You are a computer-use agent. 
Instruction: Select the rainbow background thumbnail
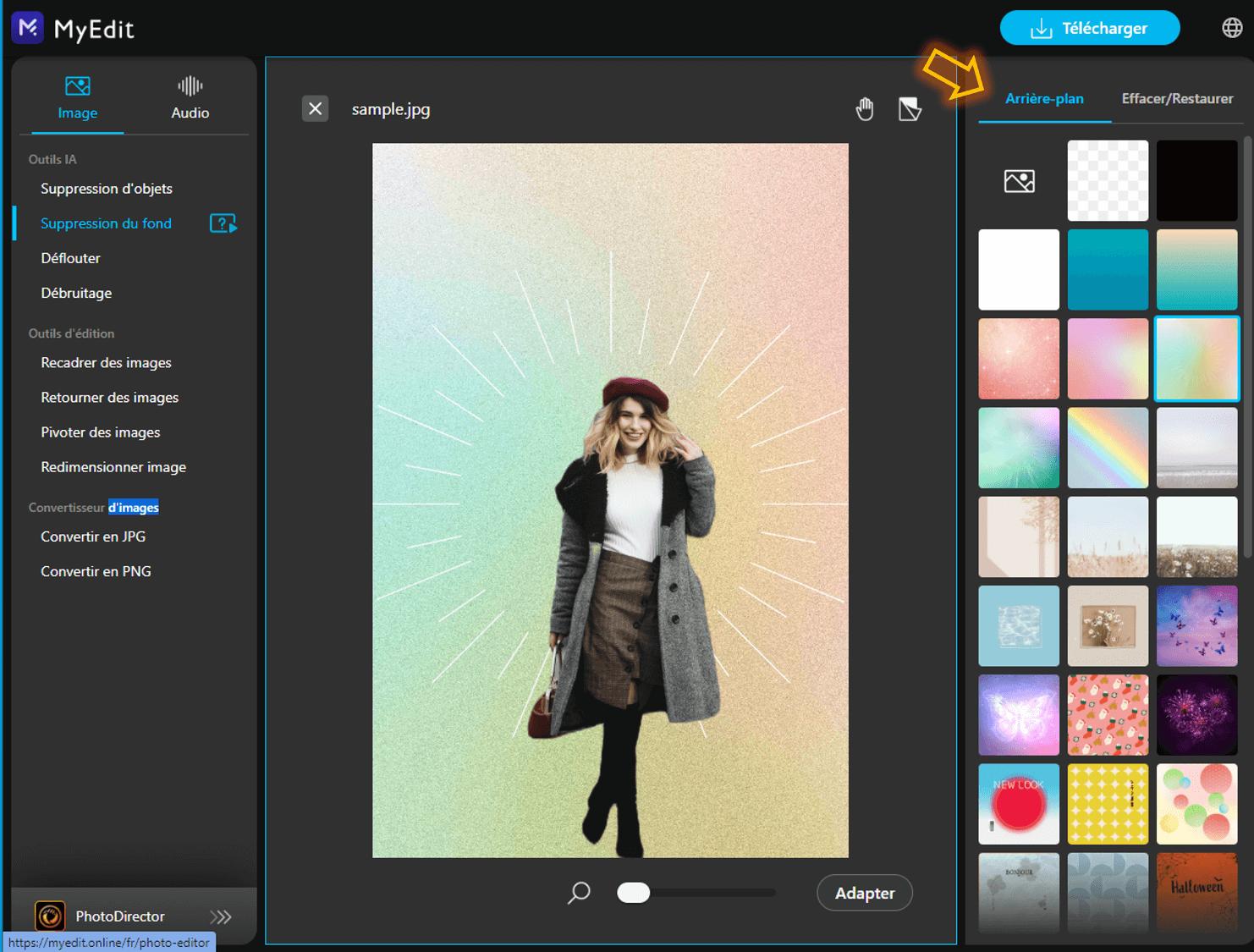[x=1108, y=448]
